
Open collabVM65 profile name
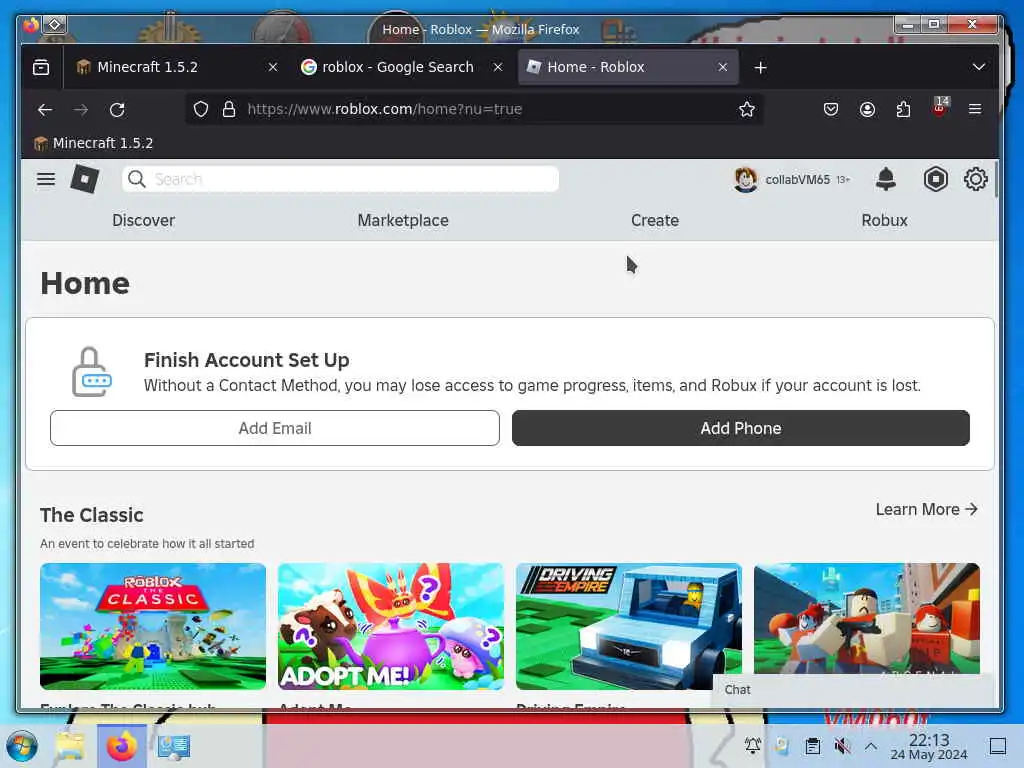797,180
